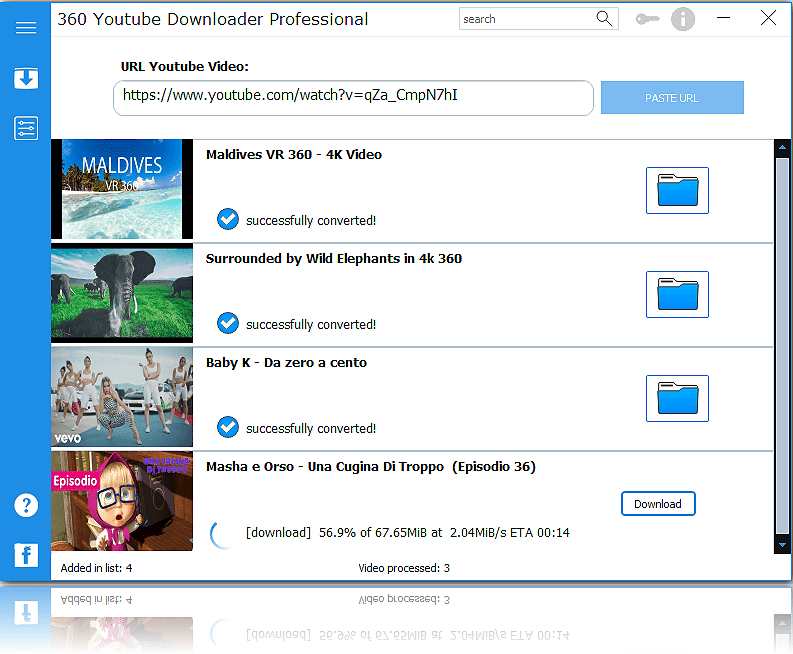Open the downloads section icon in the sidebar
This screenshot has width=793, height=654.
pos(26,78)
